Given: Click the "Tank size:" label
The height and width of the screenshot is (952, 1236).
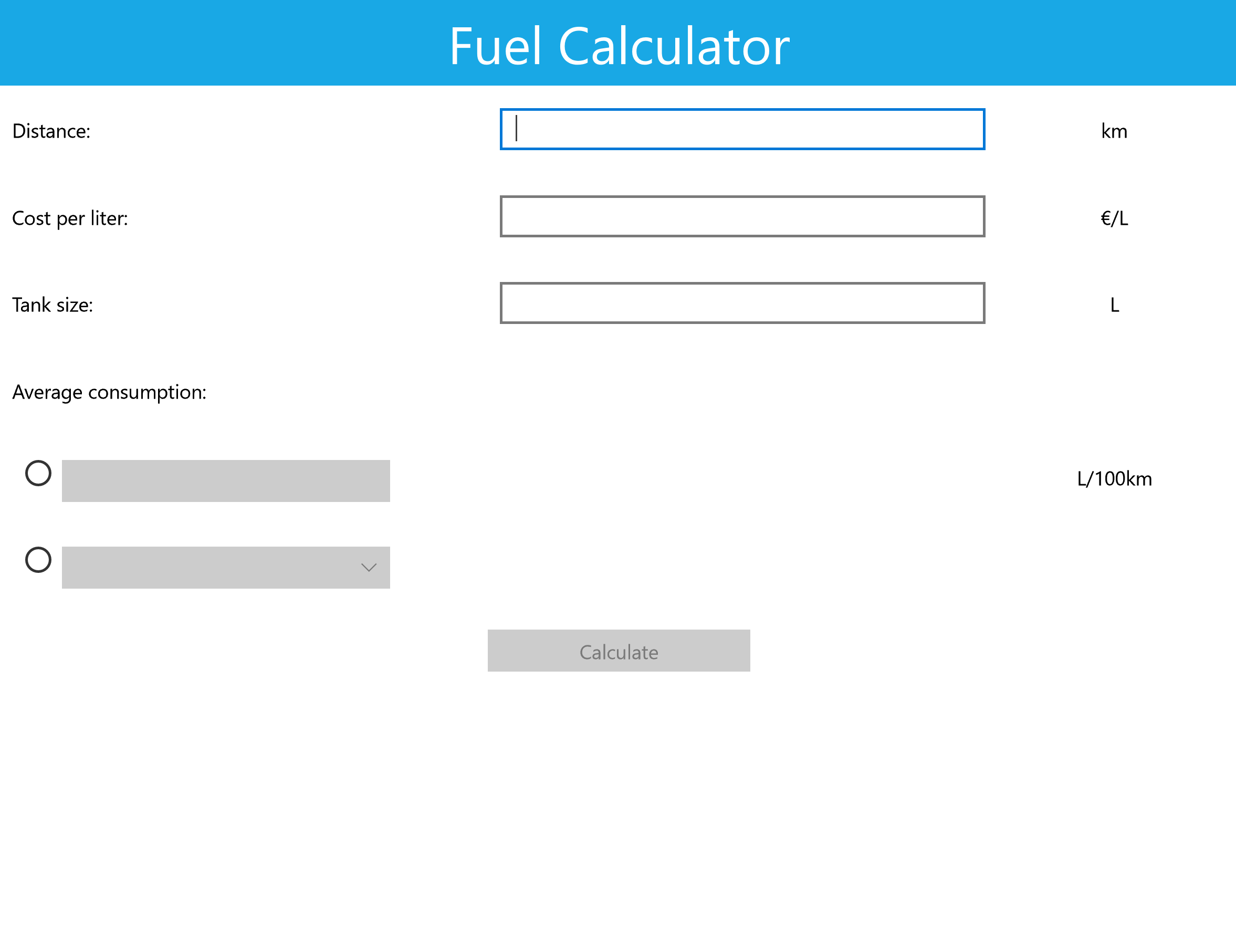Looking at the screenshot, I should (x=53, y=305).
